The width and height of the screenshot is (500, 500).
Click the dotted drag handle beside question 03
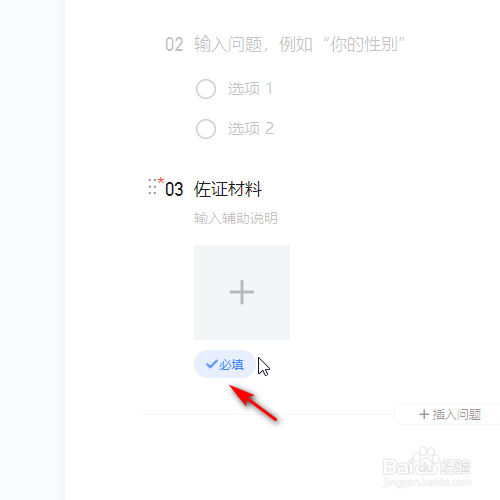[152, 187]
